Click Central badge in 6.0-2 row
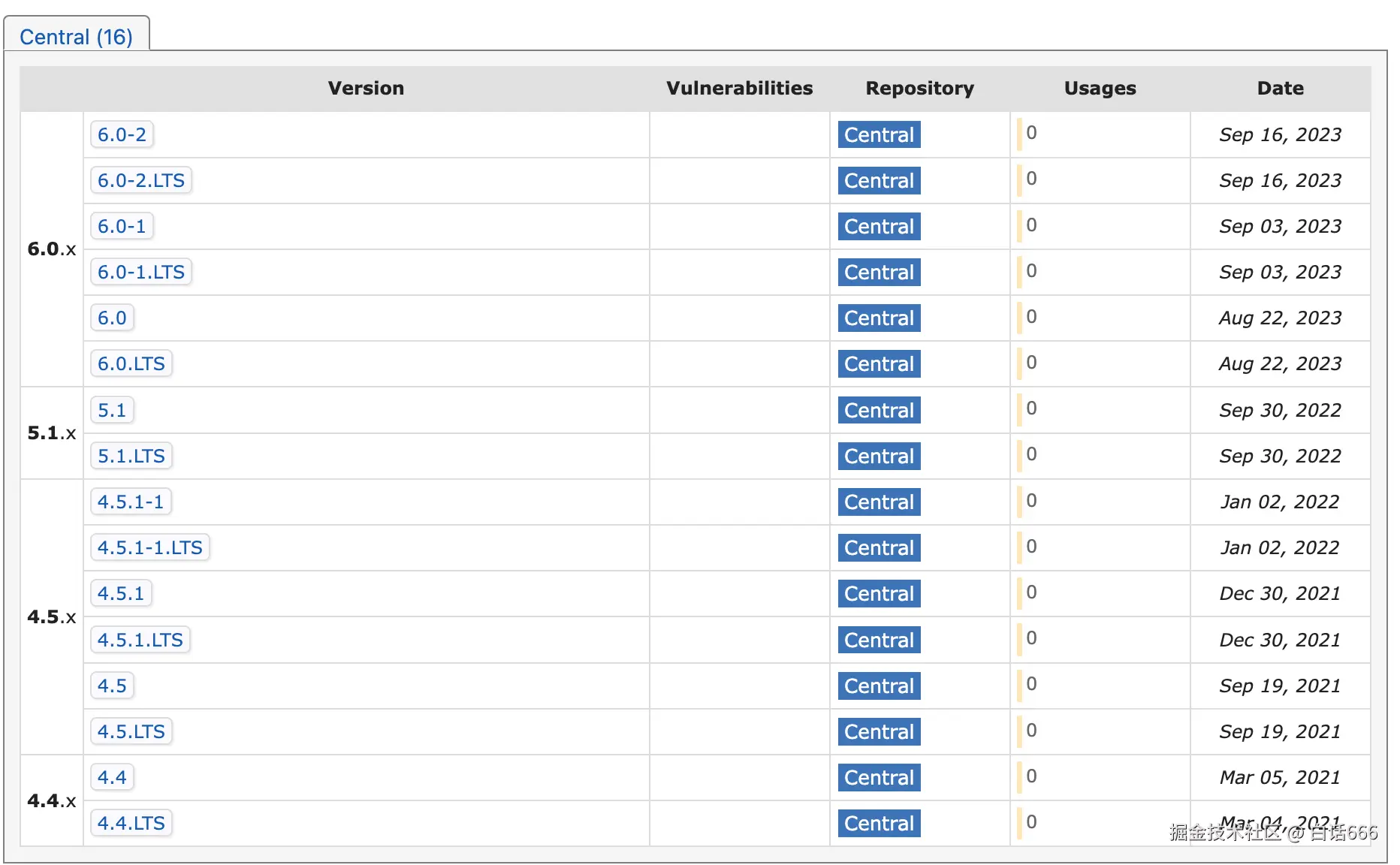This screenshot has height=865, width=1400. (x=879, y=134)
